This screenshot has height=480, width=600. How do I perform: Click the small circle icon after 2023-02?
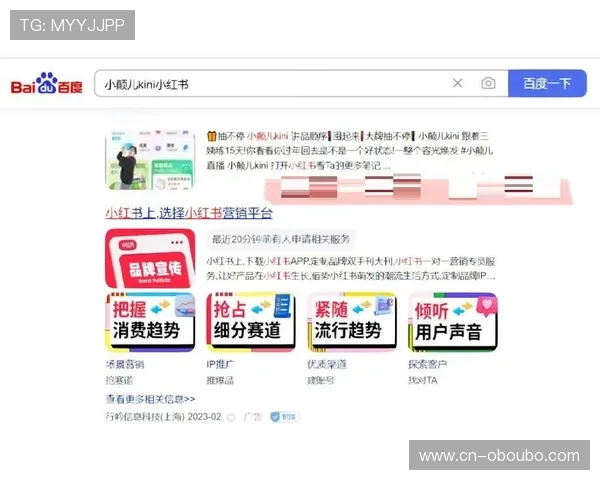tap(231, 417)
